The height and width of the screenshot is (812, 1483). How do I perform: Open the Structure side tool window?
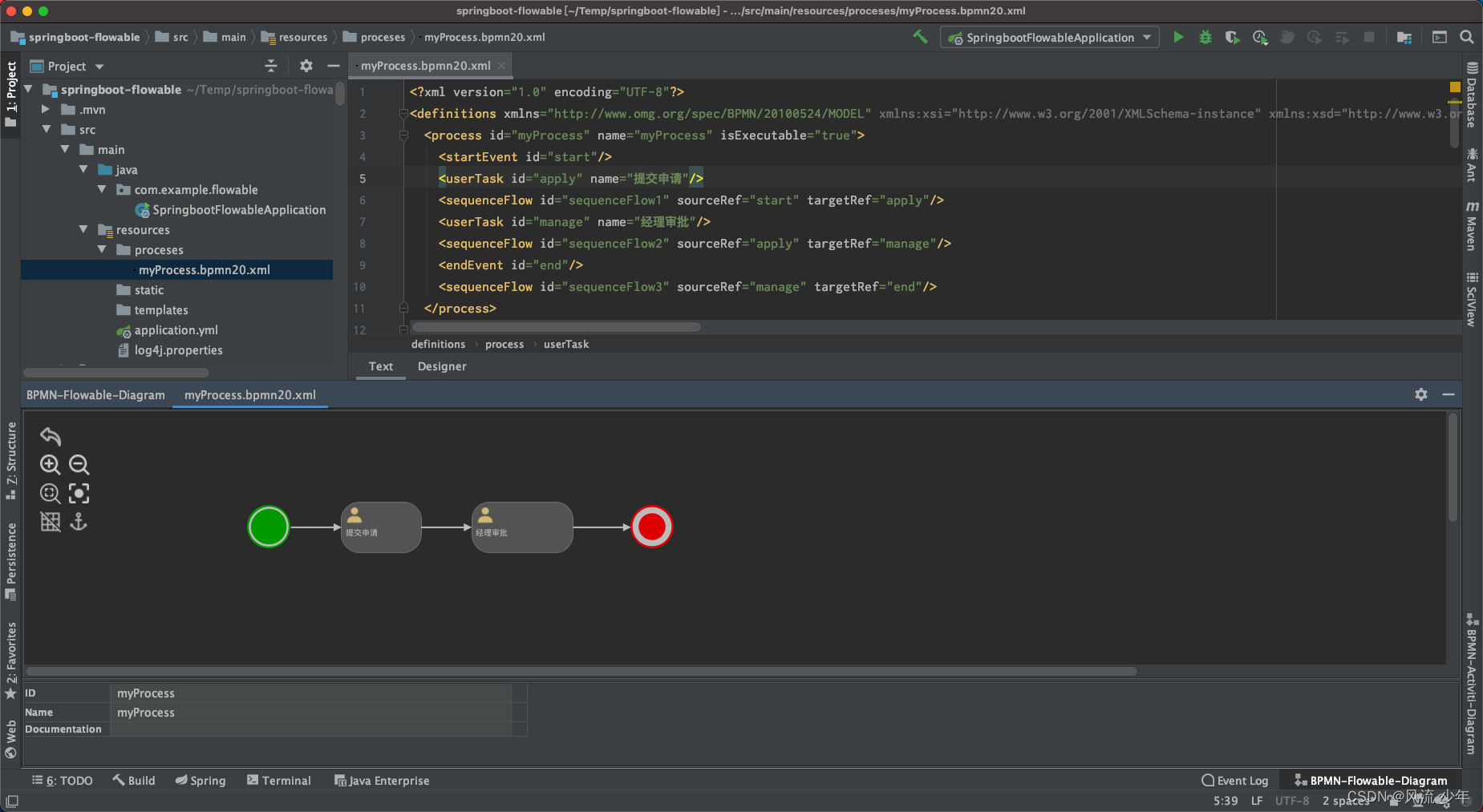coord(11,459)
